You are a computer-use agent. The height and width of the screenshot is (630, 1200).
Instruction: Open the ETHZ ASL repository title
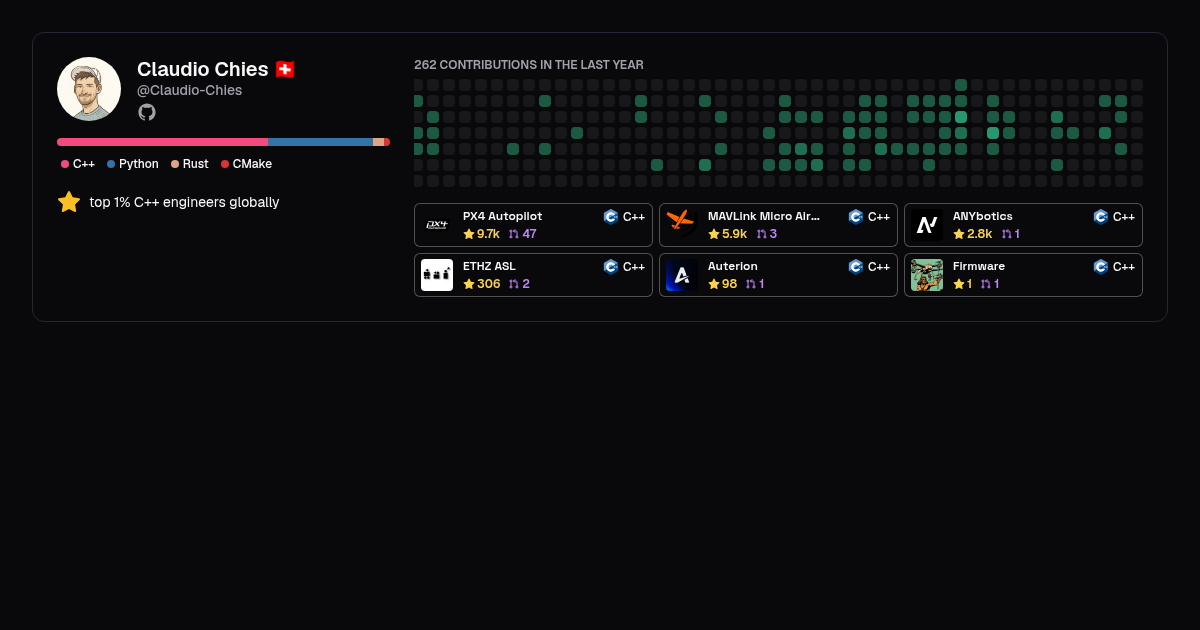pos(489,266)
